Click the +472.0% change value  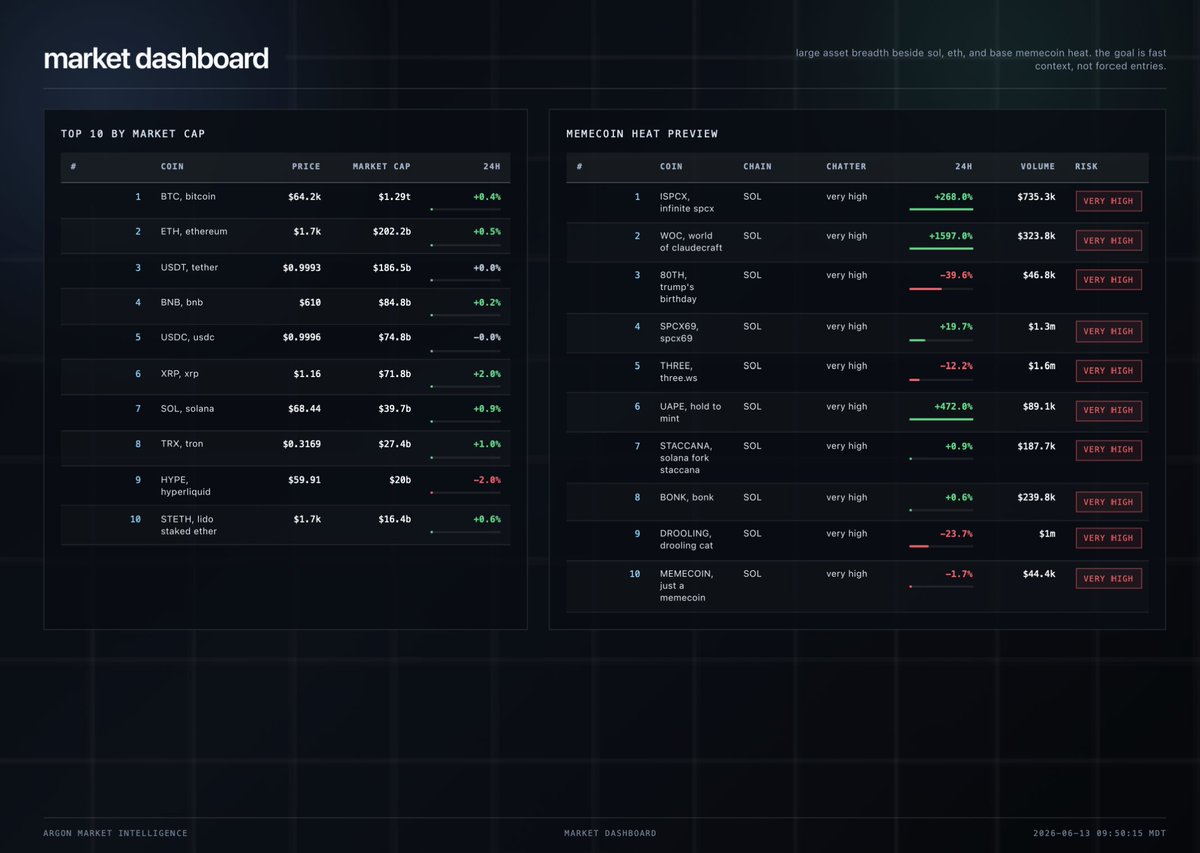point(953,407)
